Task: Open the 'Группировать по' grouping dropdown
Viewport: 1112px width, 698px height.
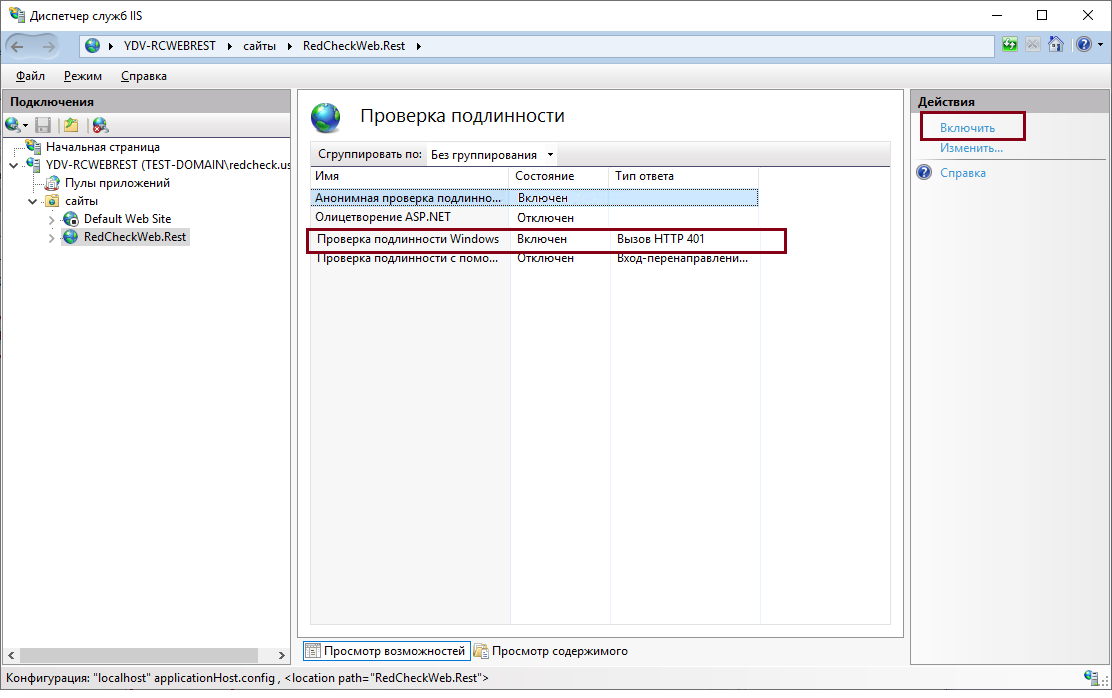Action: click(491, 155)
